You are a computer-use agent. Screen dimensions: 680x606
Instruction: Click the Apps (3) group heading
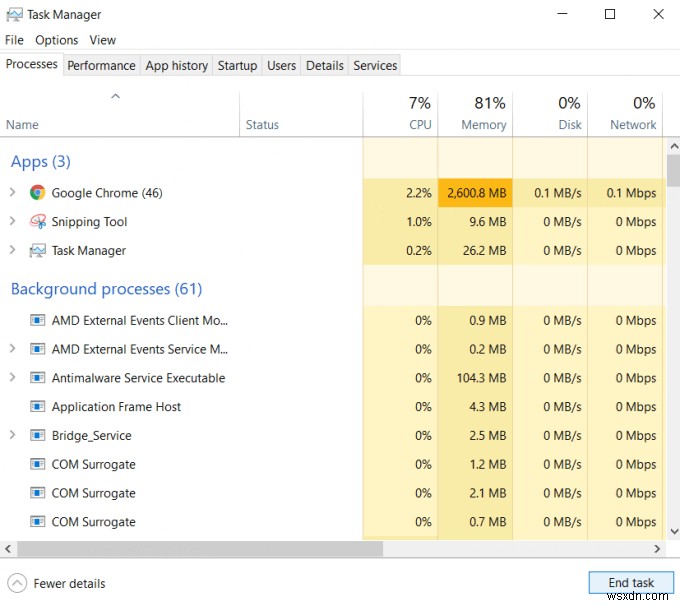(x=41, y=162)
